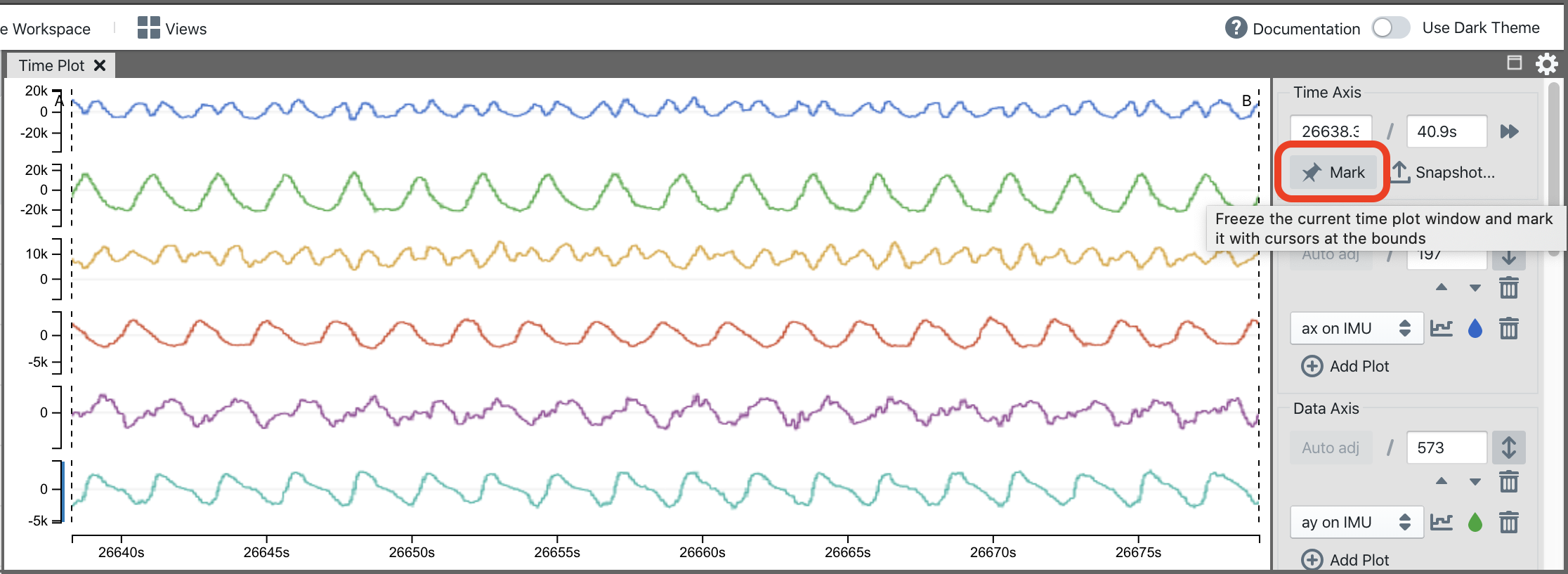Open the ax on IMU dropdown
The height and width of the screenshot is (574, 1568).
(x=1356, y=329)
